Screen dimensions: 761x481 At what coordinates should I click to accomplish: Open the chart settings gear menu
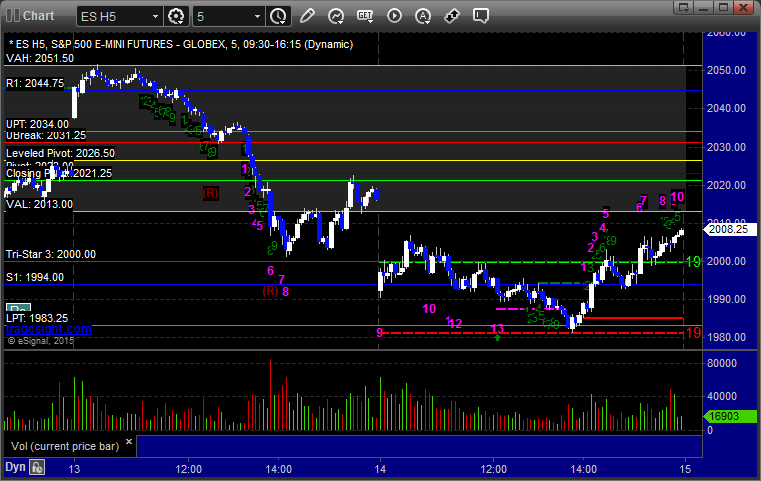click(176, 16)
